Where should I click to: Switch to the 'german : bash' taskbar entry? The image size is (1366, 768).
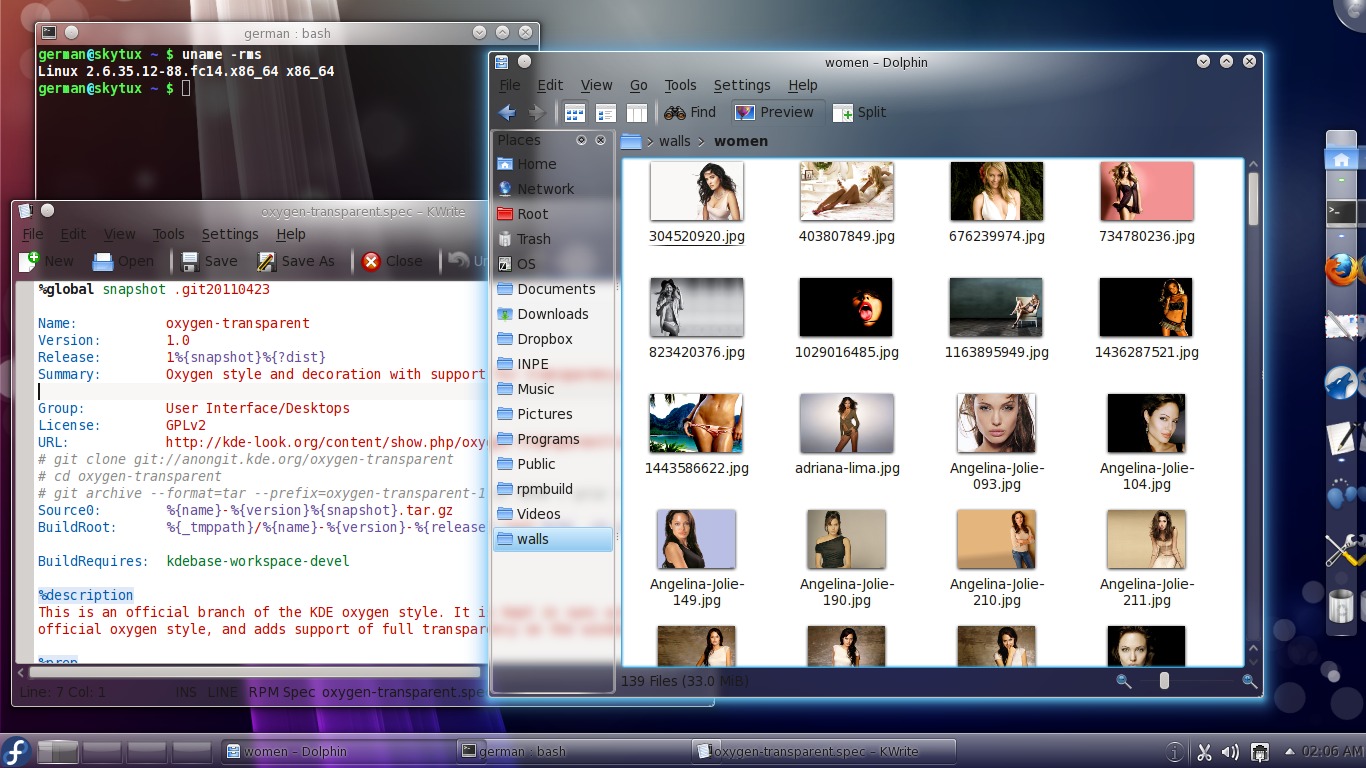(571, 751)
